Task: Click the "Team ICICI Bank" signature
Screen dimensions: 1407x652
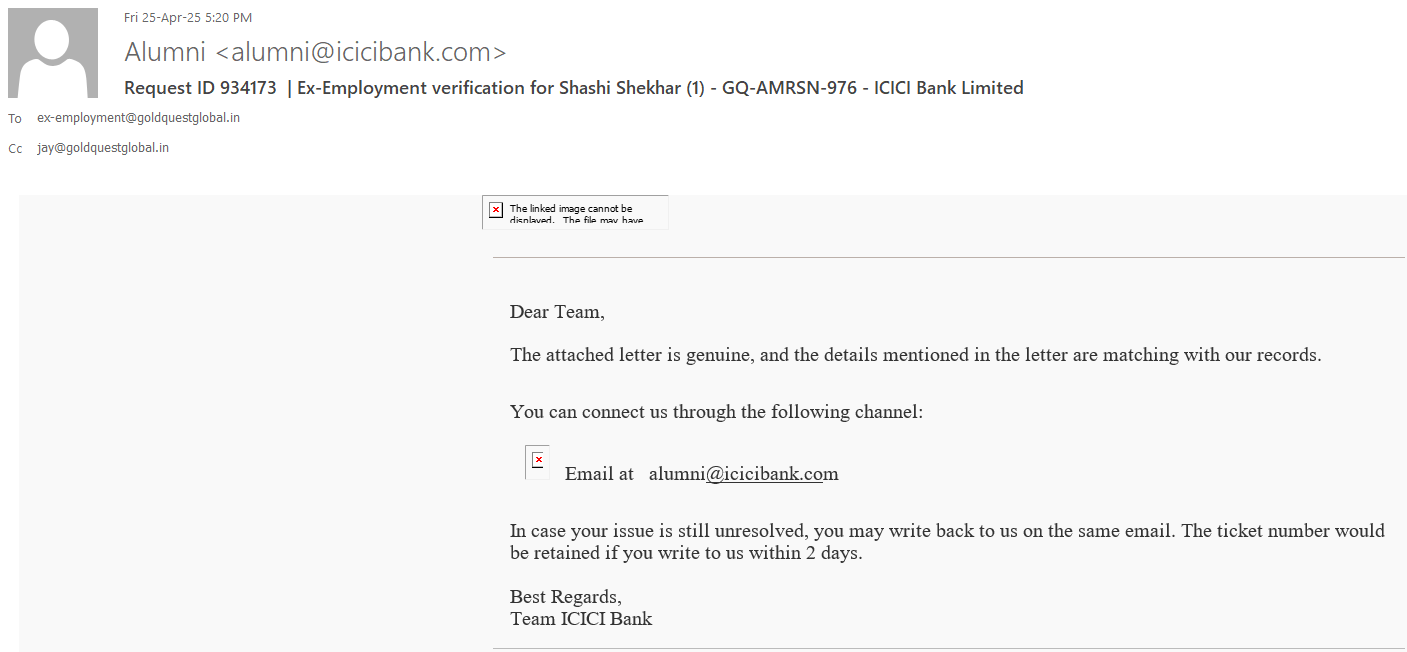Action: click(581, 619)
